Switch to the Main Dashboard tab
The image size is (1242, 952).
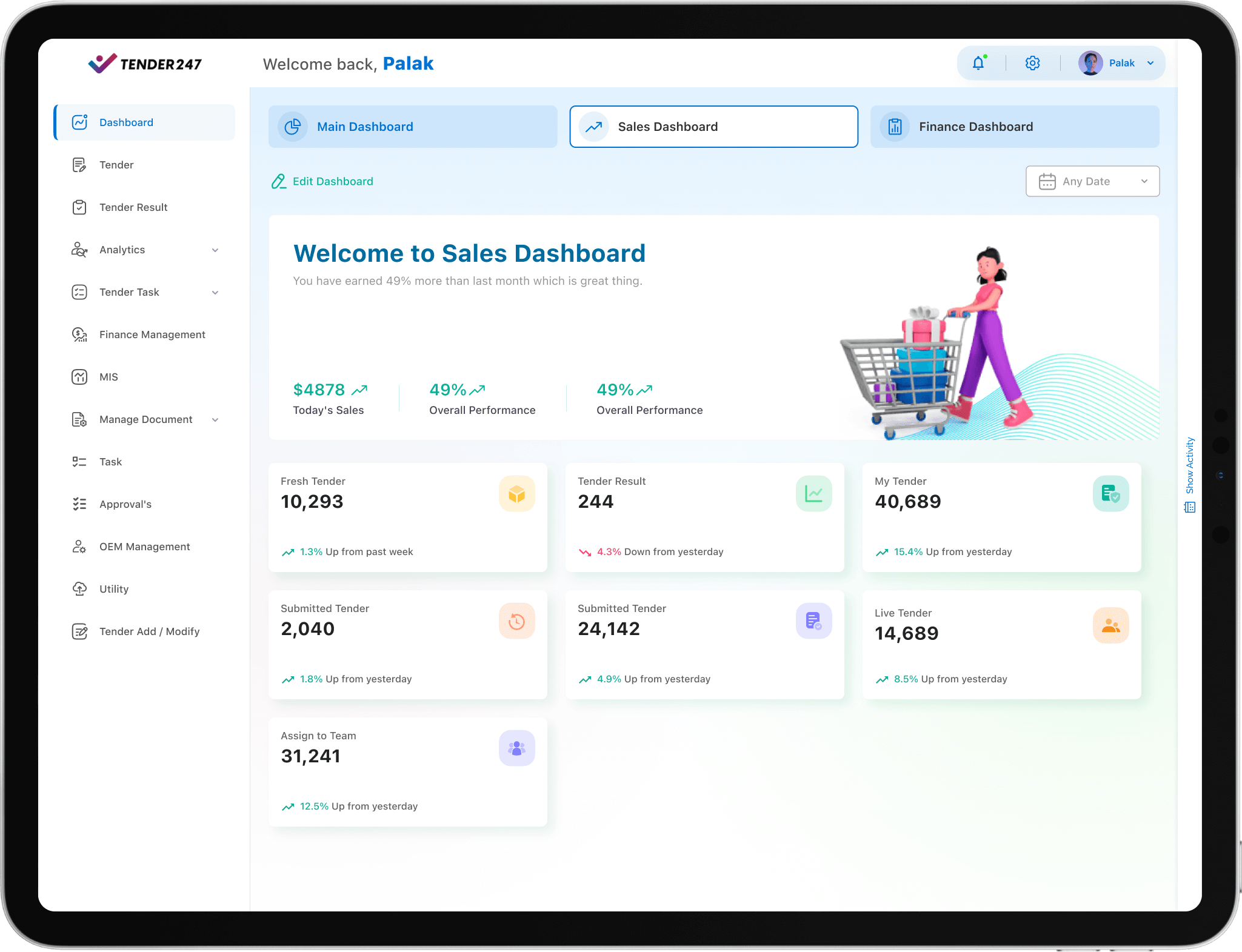coord(413,127)
